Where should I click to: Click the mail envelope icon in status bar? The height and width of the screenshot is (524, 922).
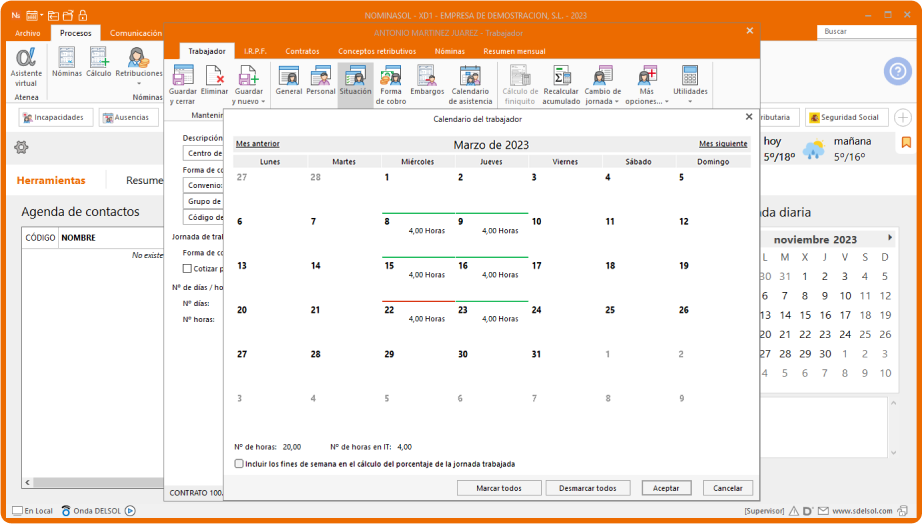pyautogui.click(x=823, y=510)
